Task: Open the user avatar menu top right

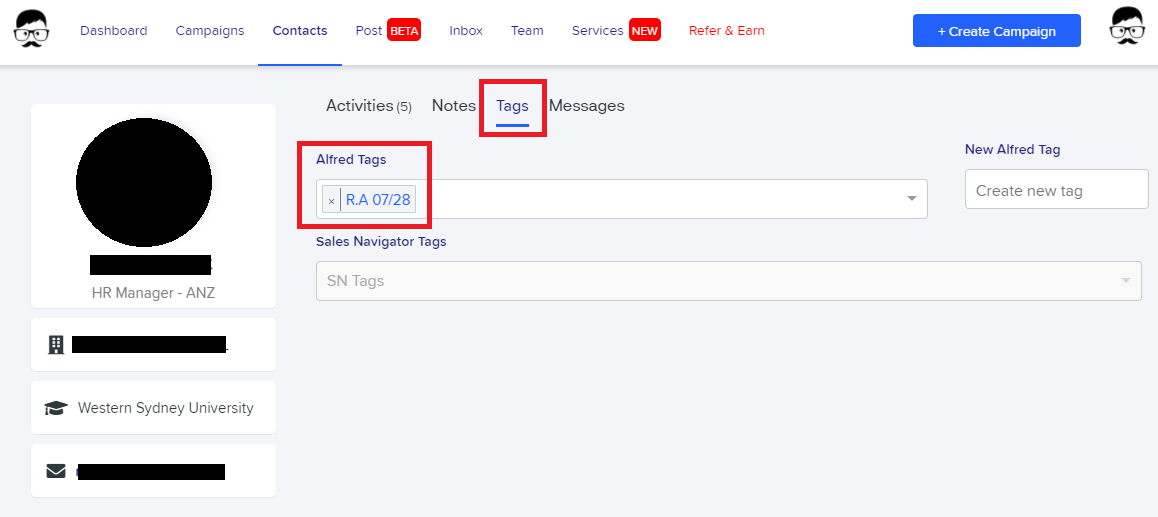Action: 1128,28
